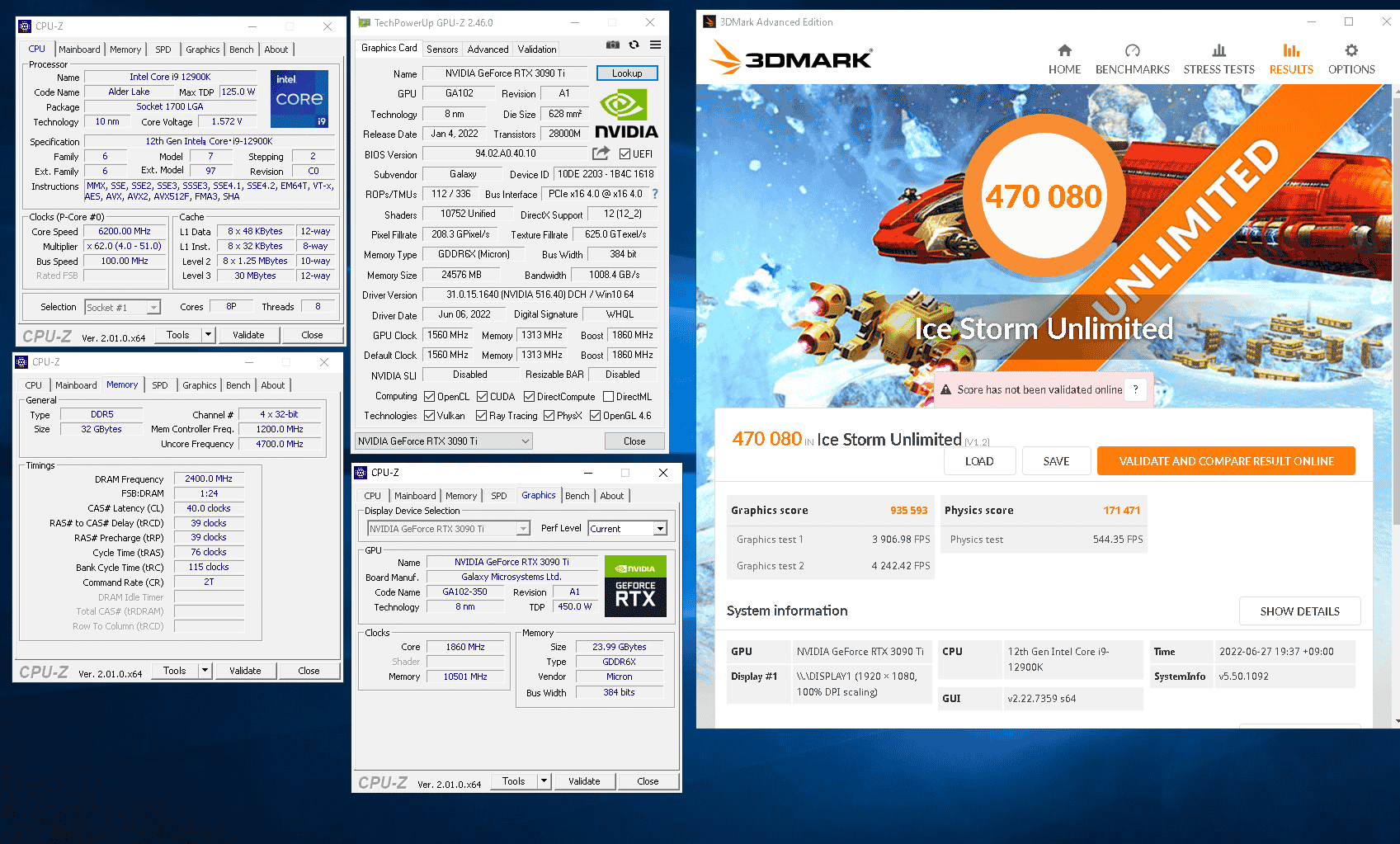
Task: Toggle the UEFI checkbox in GPU-Z
Action: coord(625,154)
